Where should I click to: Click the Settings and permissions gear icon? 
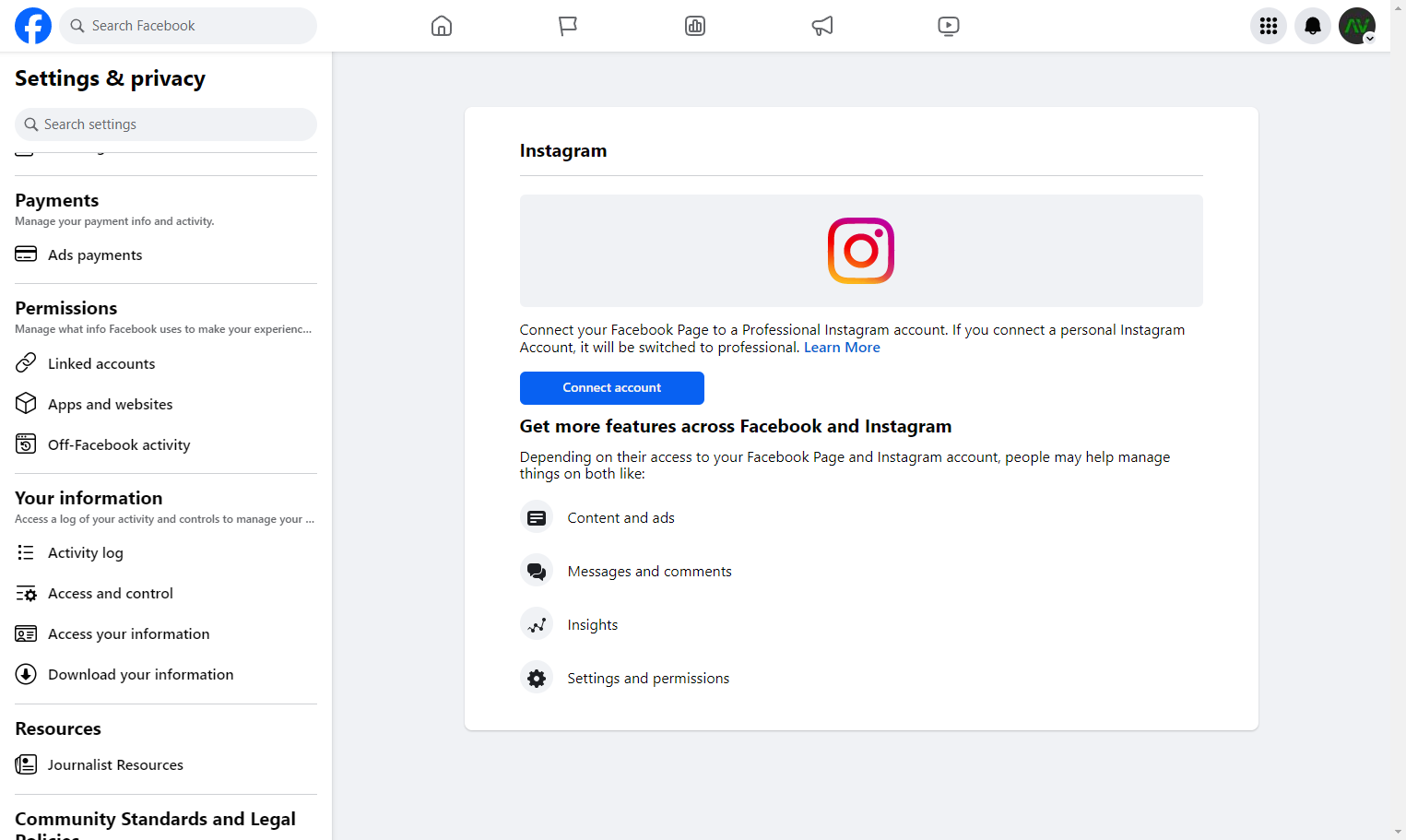[537, 679]
